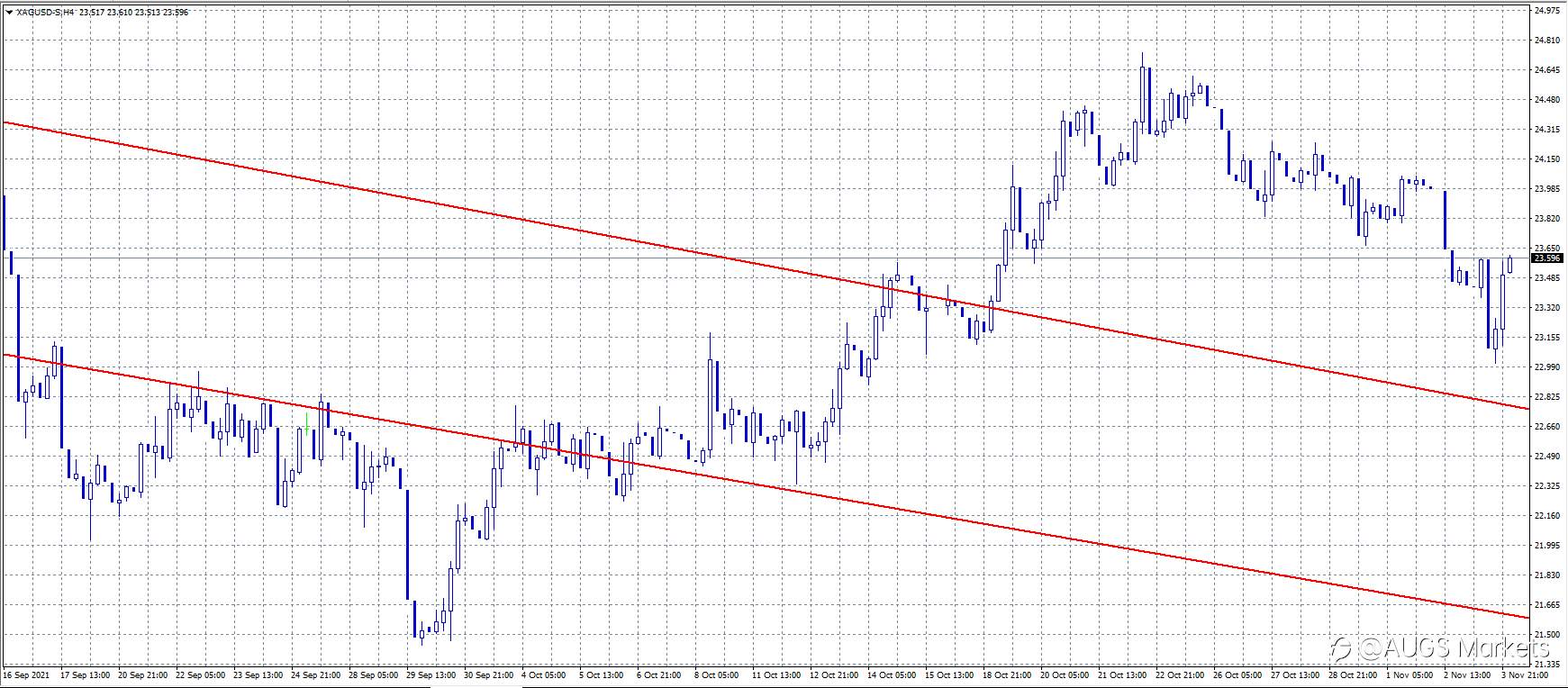The width and height of the screenshot is (1568, 688).
Task: Click the 24.315 price scale label
Action: click(x=1546, y=130)
